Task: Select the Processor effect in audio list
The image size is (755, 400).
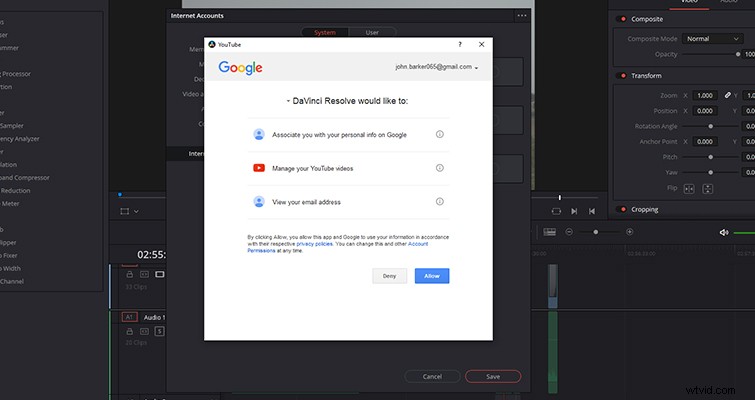Action: coord(15,74)
